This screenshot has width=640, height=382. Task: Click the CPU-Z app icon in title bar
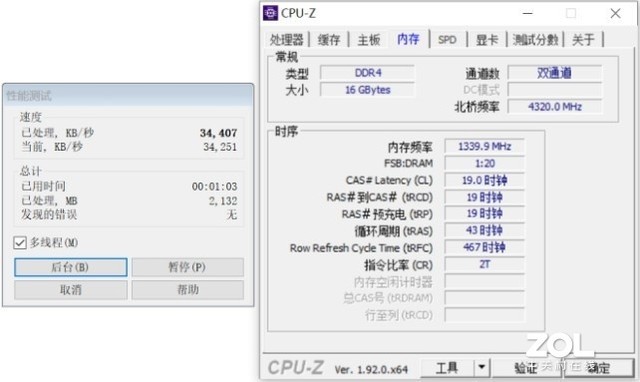click(270, 13)
